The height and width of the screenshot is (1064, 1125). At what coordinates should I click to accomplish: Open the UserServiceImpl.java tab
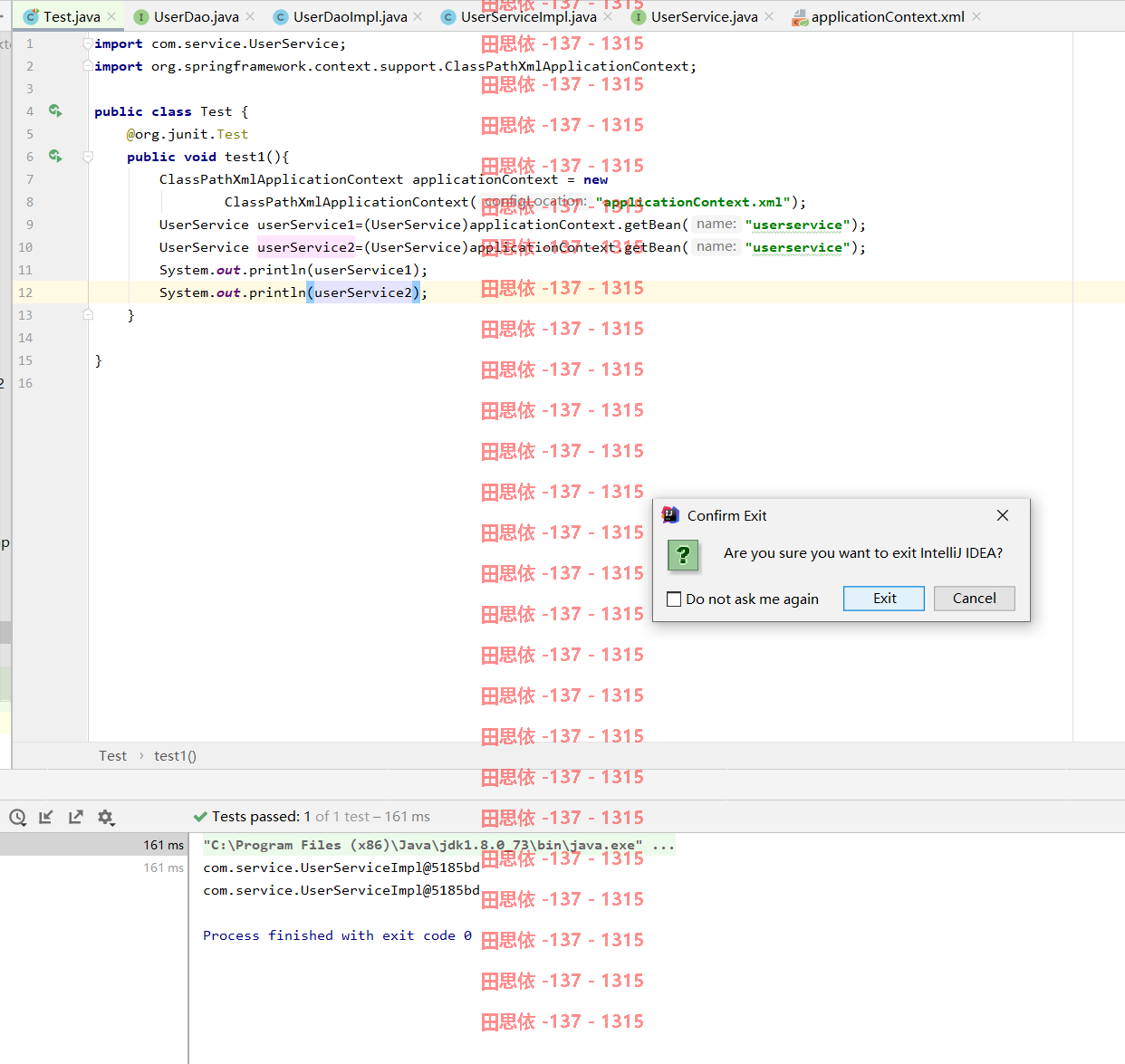528,16
